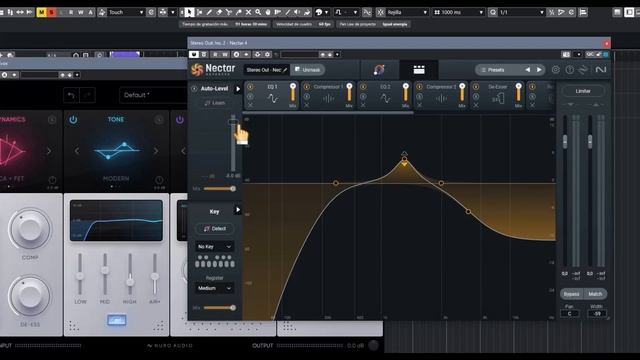
Task: Select the Object Selection arrow tool
Action: (x=189, y=12)
